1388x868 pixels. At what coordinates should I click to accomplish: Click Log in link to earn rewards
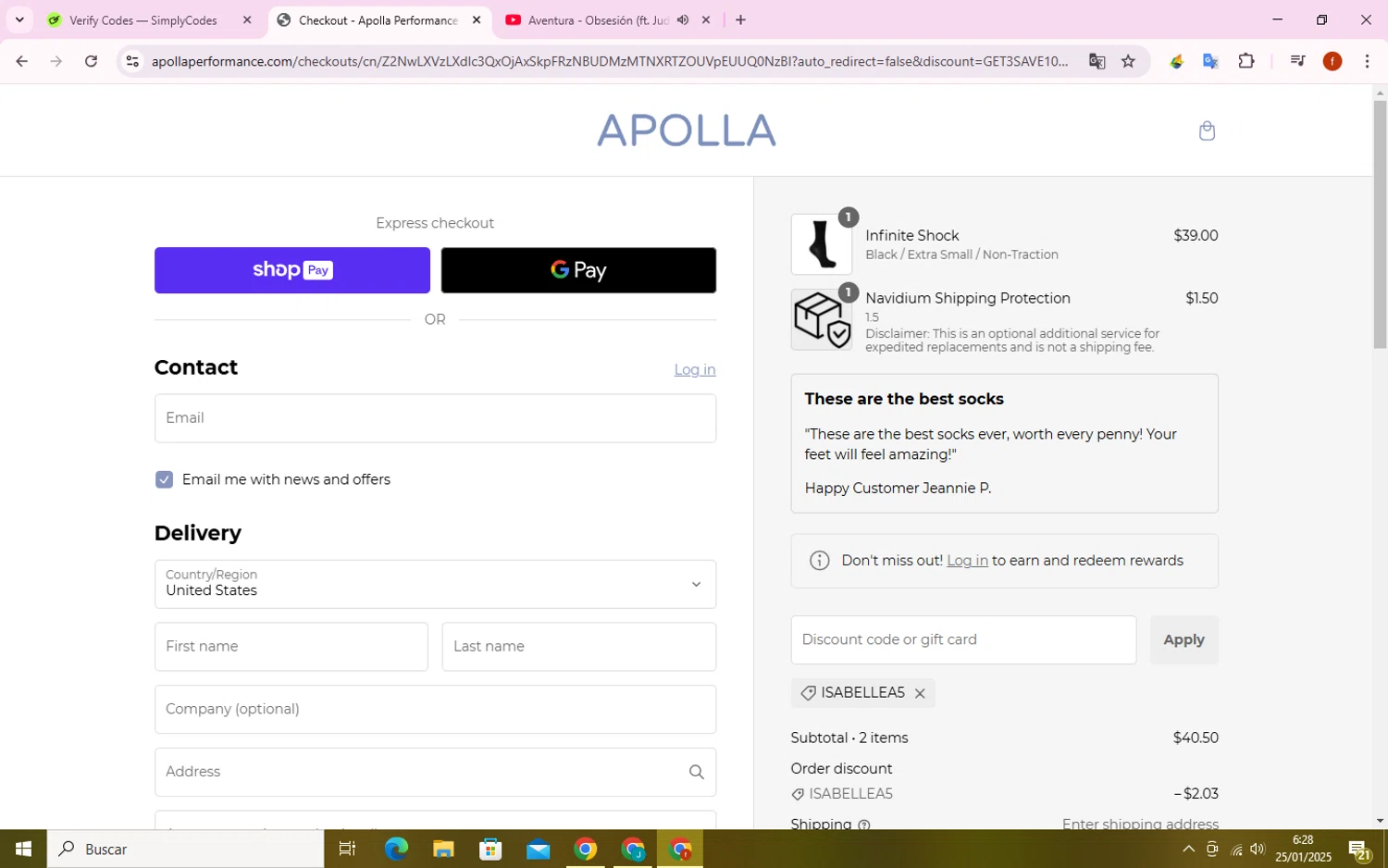[967, 561]
